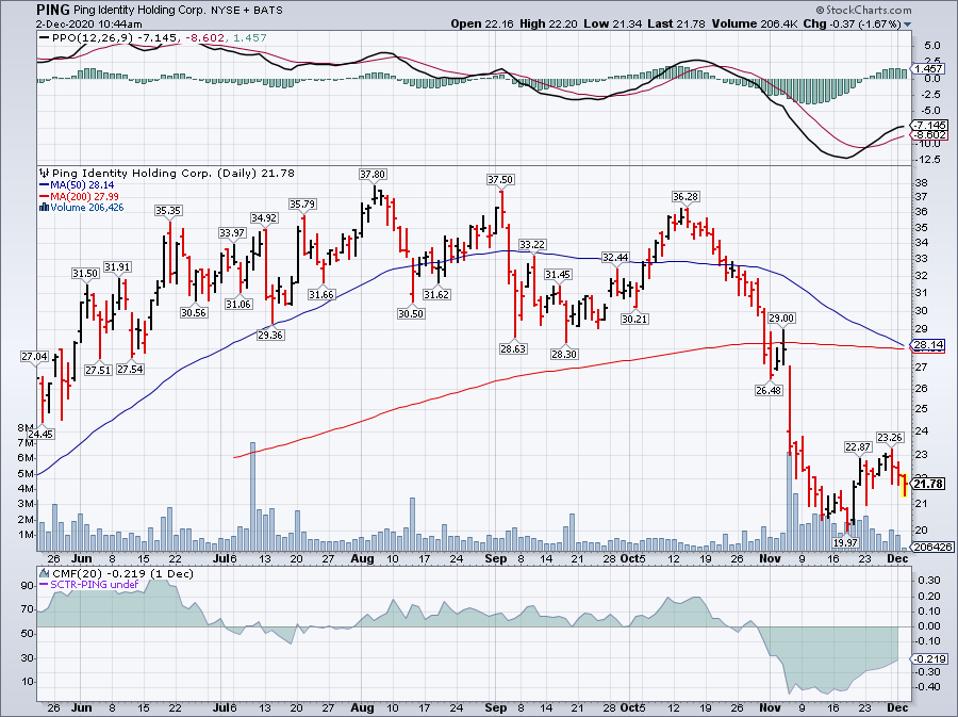The image size is (958, 717).
Task: Click the 206426 volume tag on the right axis
Action: [931, 547]
